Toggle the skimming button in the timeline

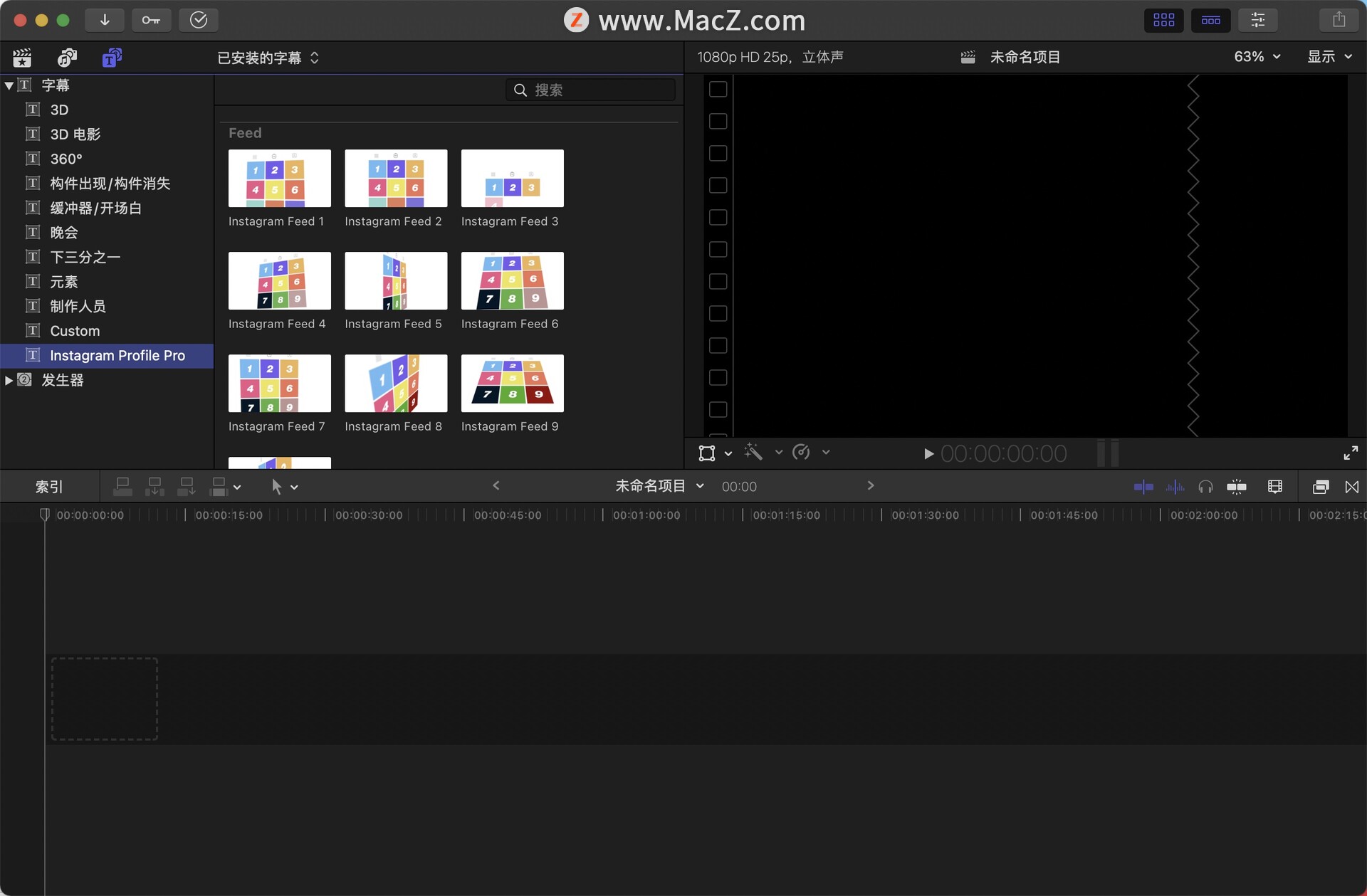(x=1143, y=487)
